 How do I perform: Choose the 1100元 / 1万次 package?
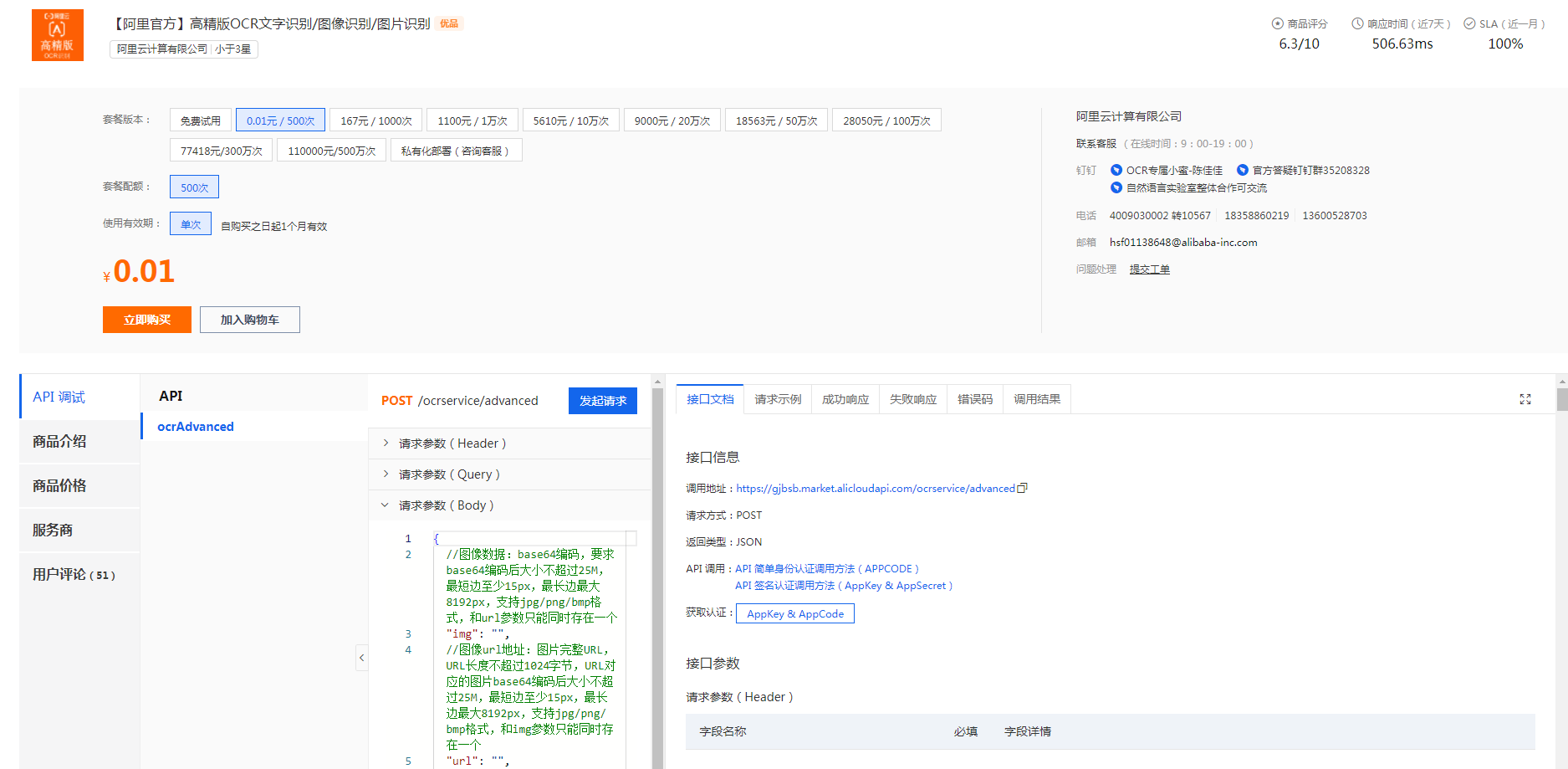472,120
